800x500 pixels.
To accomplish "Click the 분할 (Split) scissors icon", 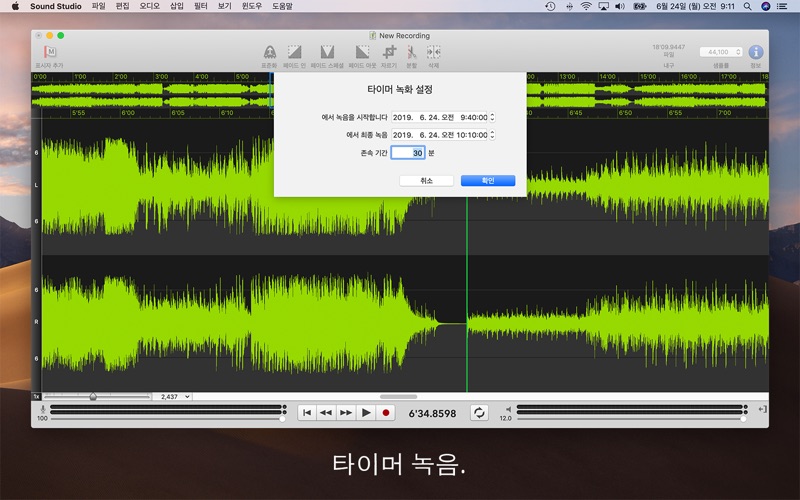I will click(411, 52).
